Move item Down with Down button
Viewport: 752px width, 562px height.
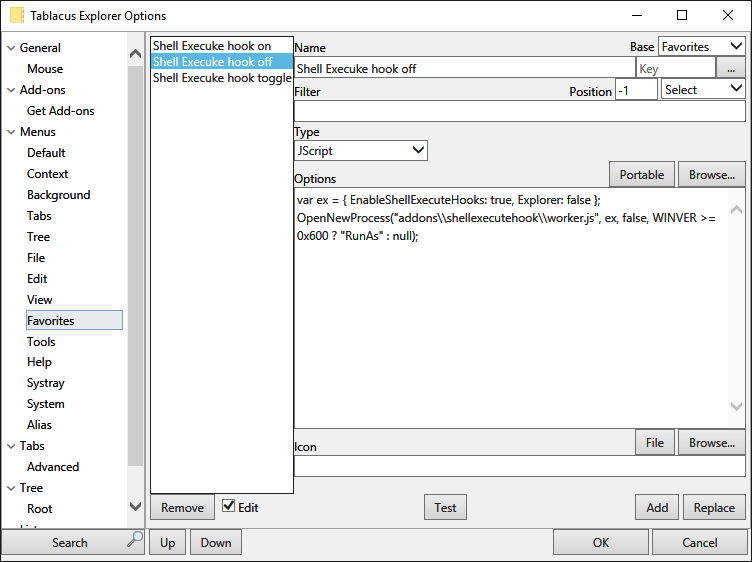[216, 542]
